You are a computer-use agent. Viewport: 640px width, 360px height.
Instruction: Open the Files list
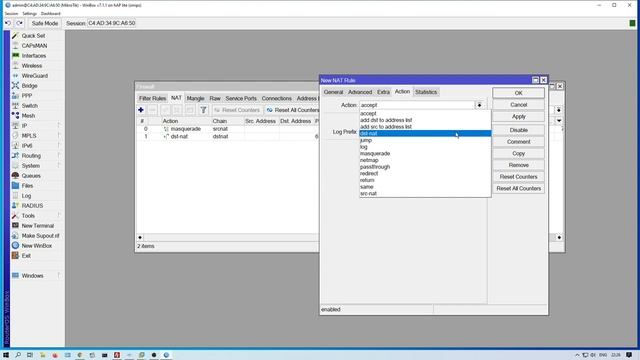point(27,186)
